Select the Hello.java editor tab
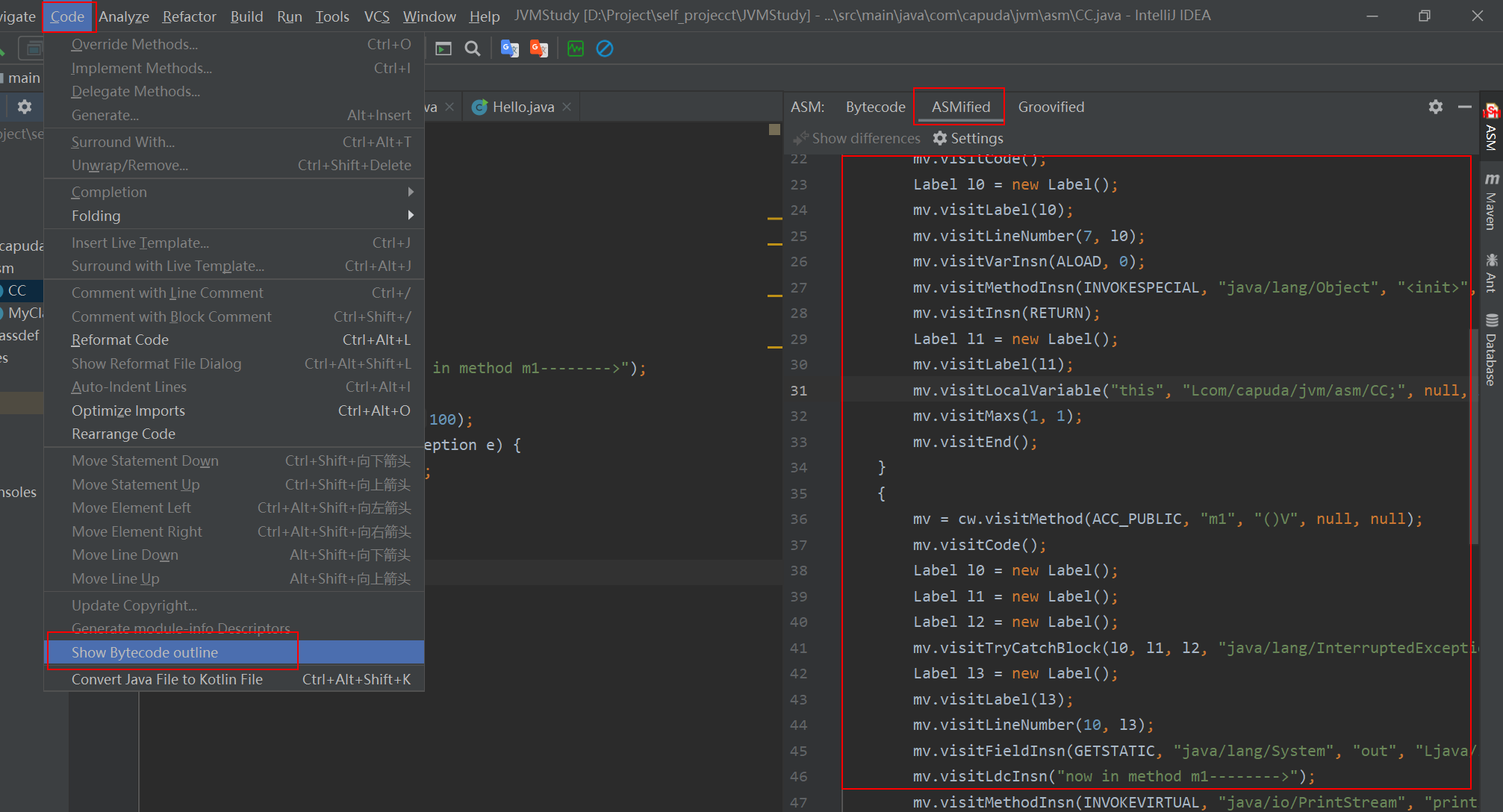Image resolution: width=1503 pixels, height=812 pixels. coord(523,107)
